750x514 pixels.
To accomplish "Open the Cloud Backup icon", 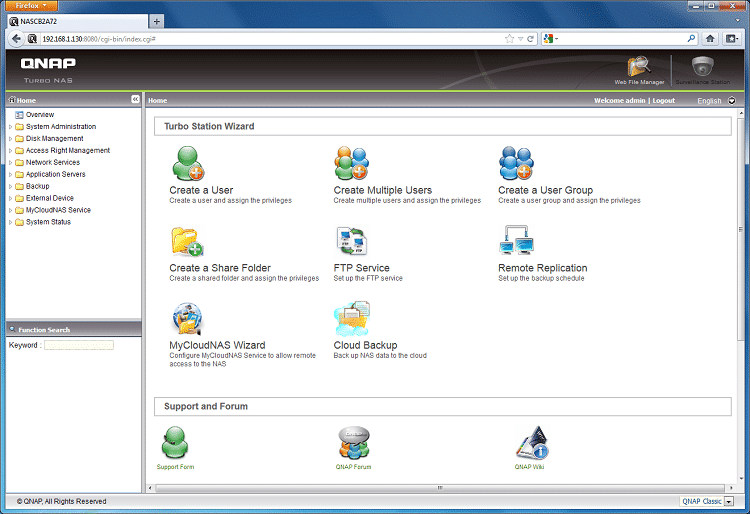I will pyautogui.click(x=352, y=318).
